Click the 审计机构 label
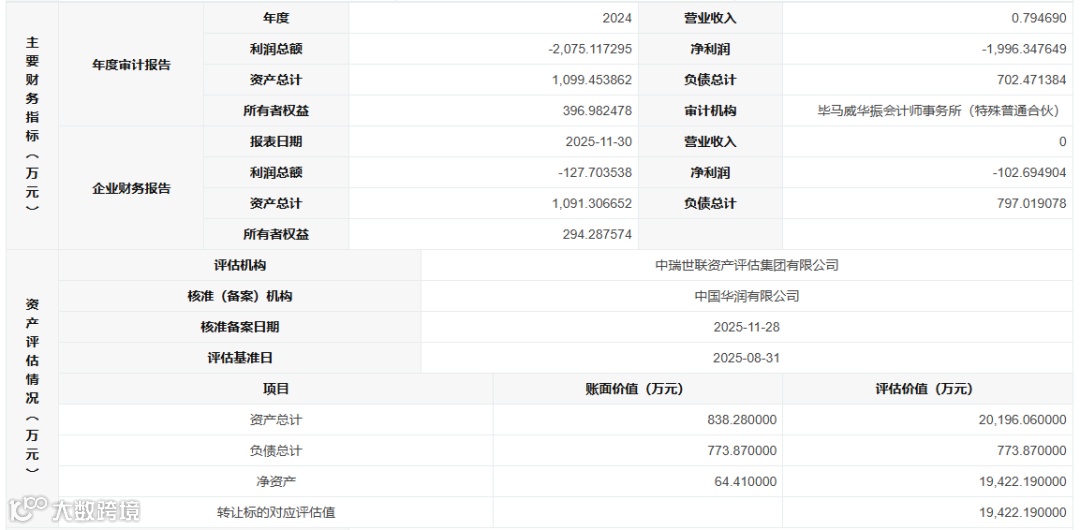This screenshot has width=1080, height=530. (709, 111)
